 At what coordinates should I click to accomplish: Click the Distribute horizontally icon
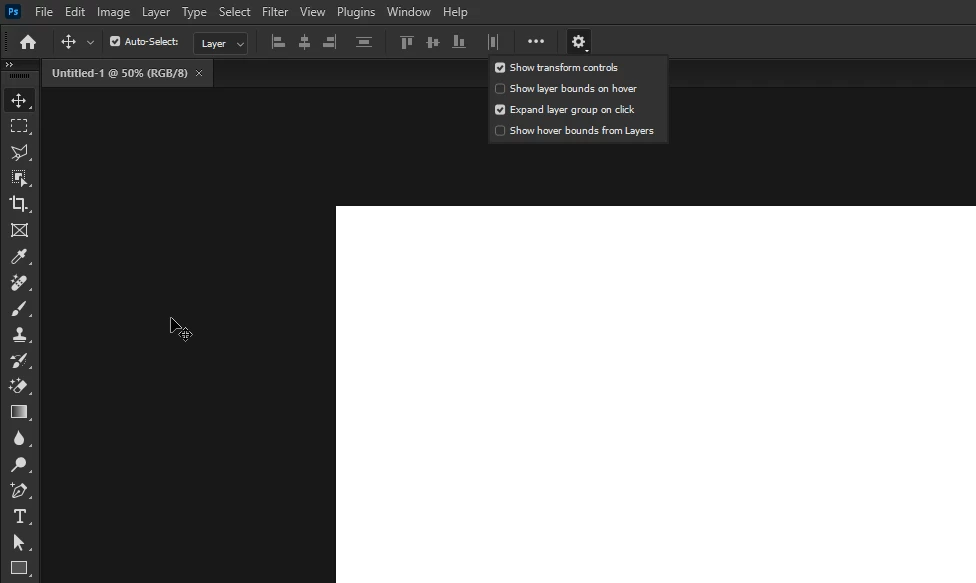pos(493,42)
